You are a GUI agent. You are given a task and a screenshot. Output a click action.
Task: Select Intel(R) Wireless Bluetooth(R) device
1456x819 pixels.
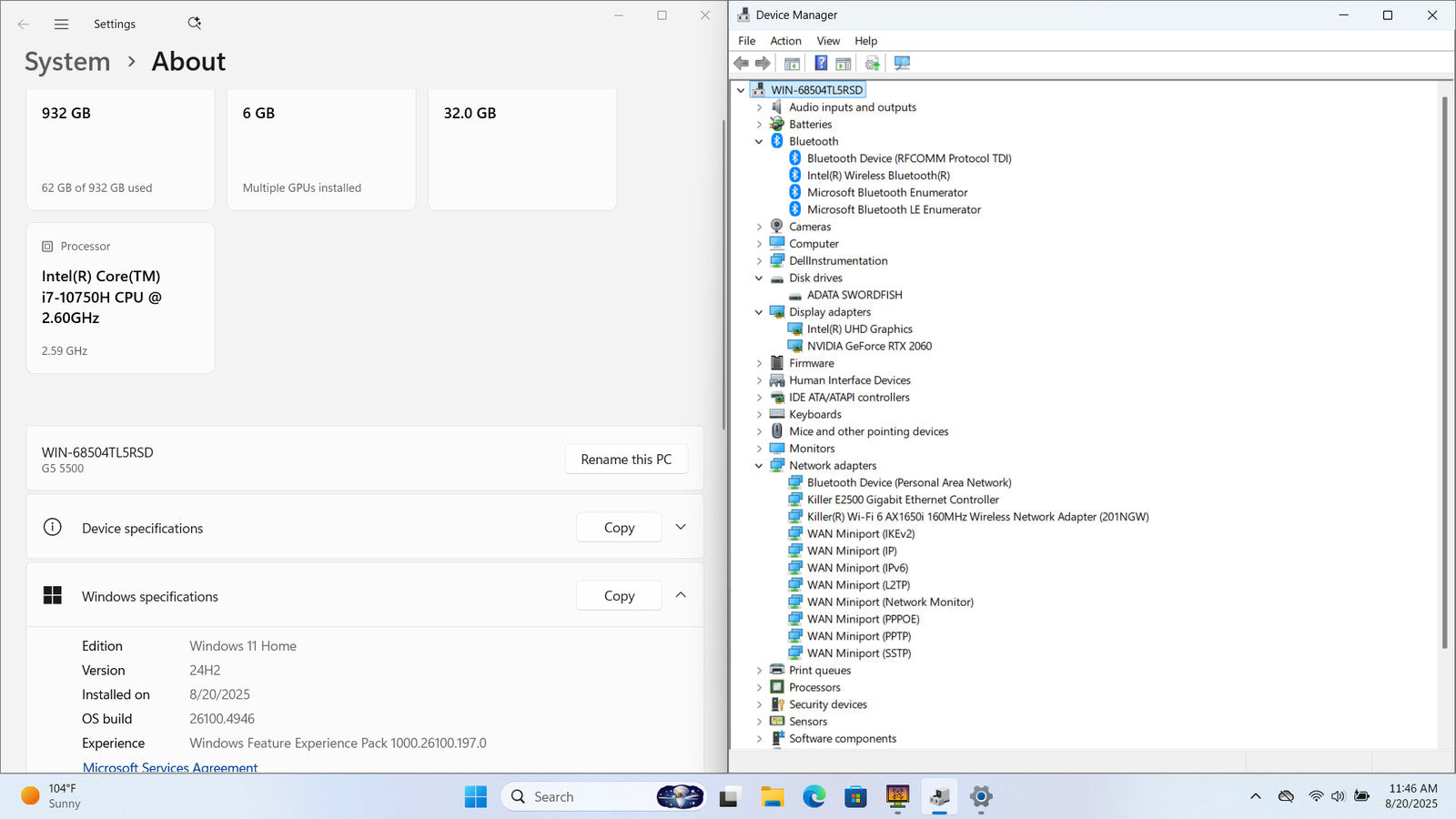[878, 176]
